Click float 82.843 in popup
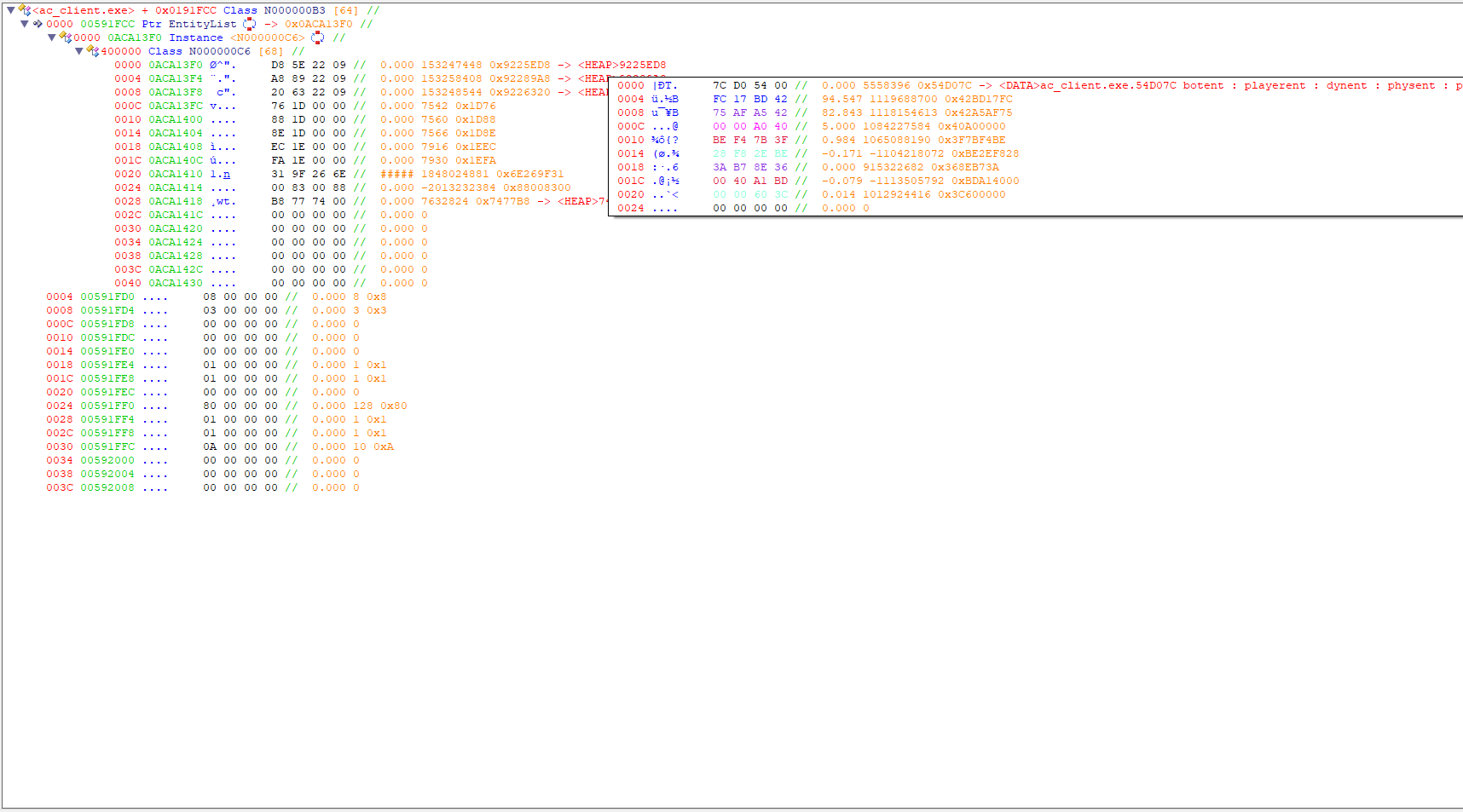1463x812 pixels. click(x=839, y=112)
